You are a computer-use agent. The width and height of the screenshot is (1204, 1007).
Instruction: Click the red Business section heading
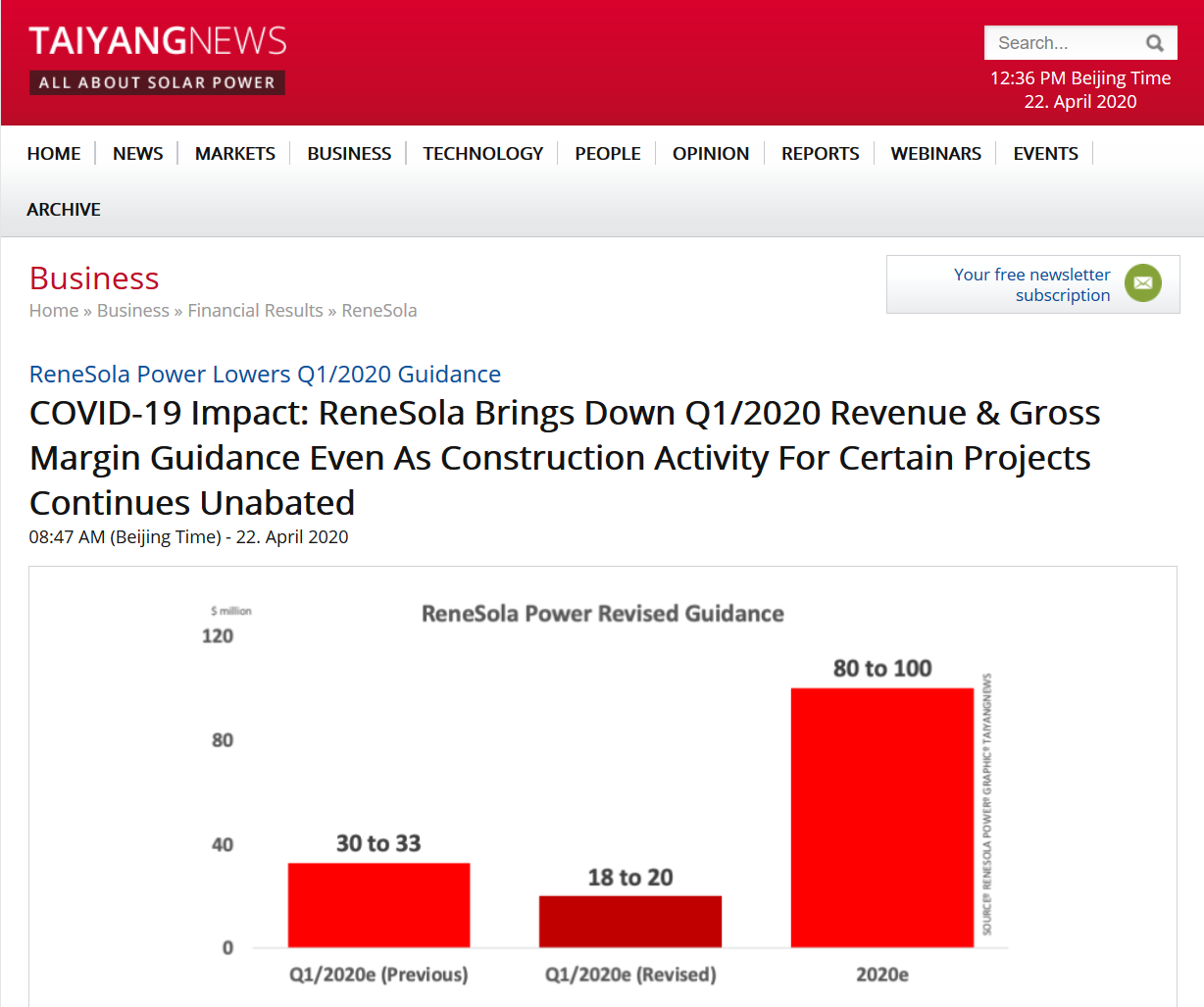[94, 278]
